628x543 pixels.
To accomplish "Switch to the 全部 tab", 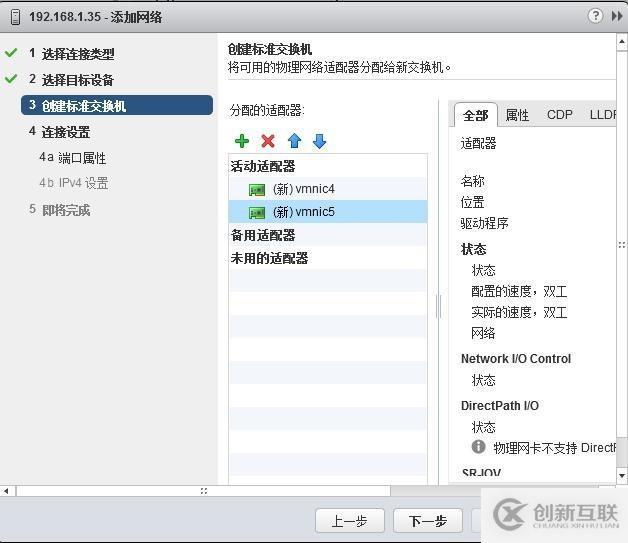I will (475, 115).
